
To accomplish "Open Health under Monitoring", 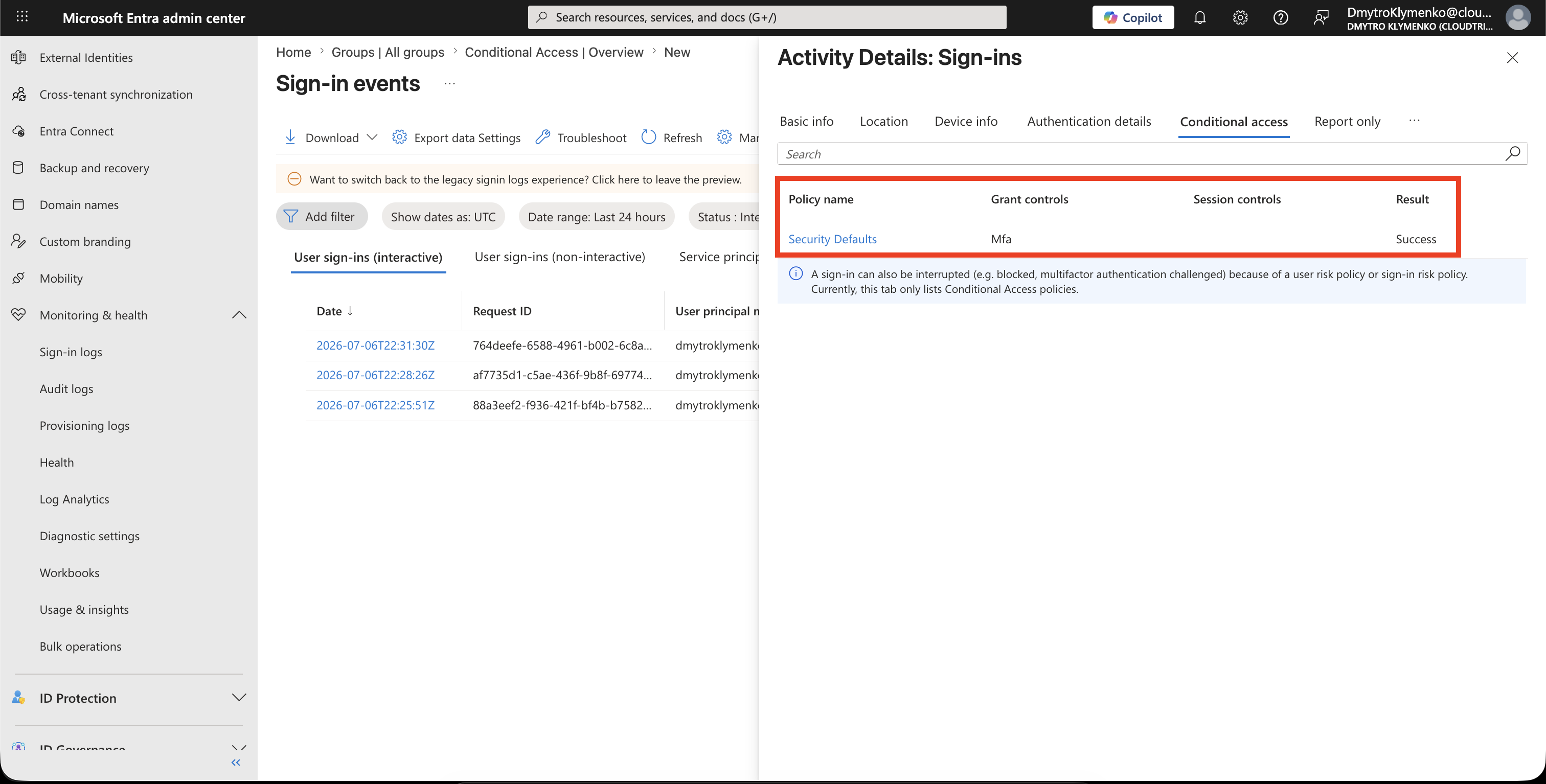I will [56, 463].
